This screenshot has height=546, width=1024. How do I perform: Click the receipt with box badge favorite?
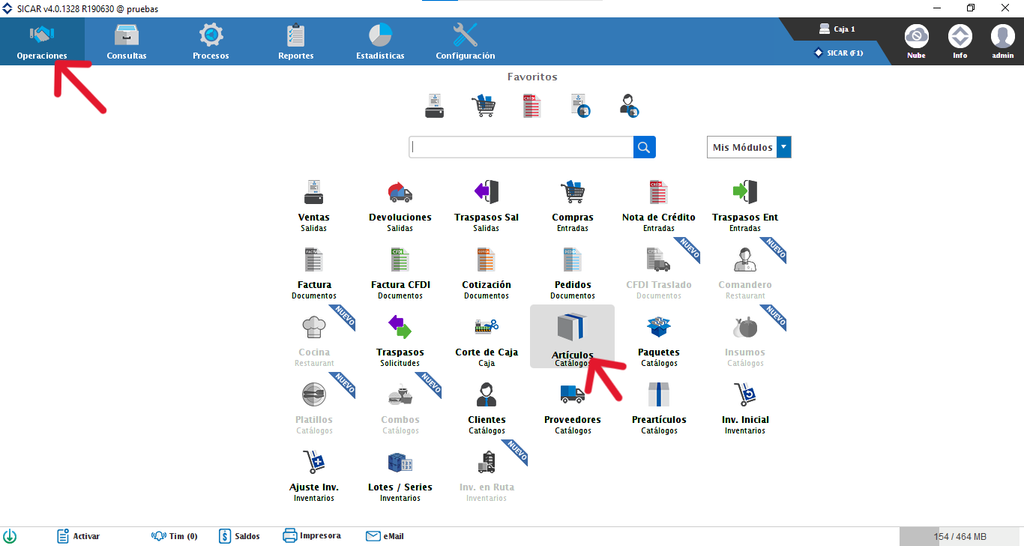coord(581,106)
